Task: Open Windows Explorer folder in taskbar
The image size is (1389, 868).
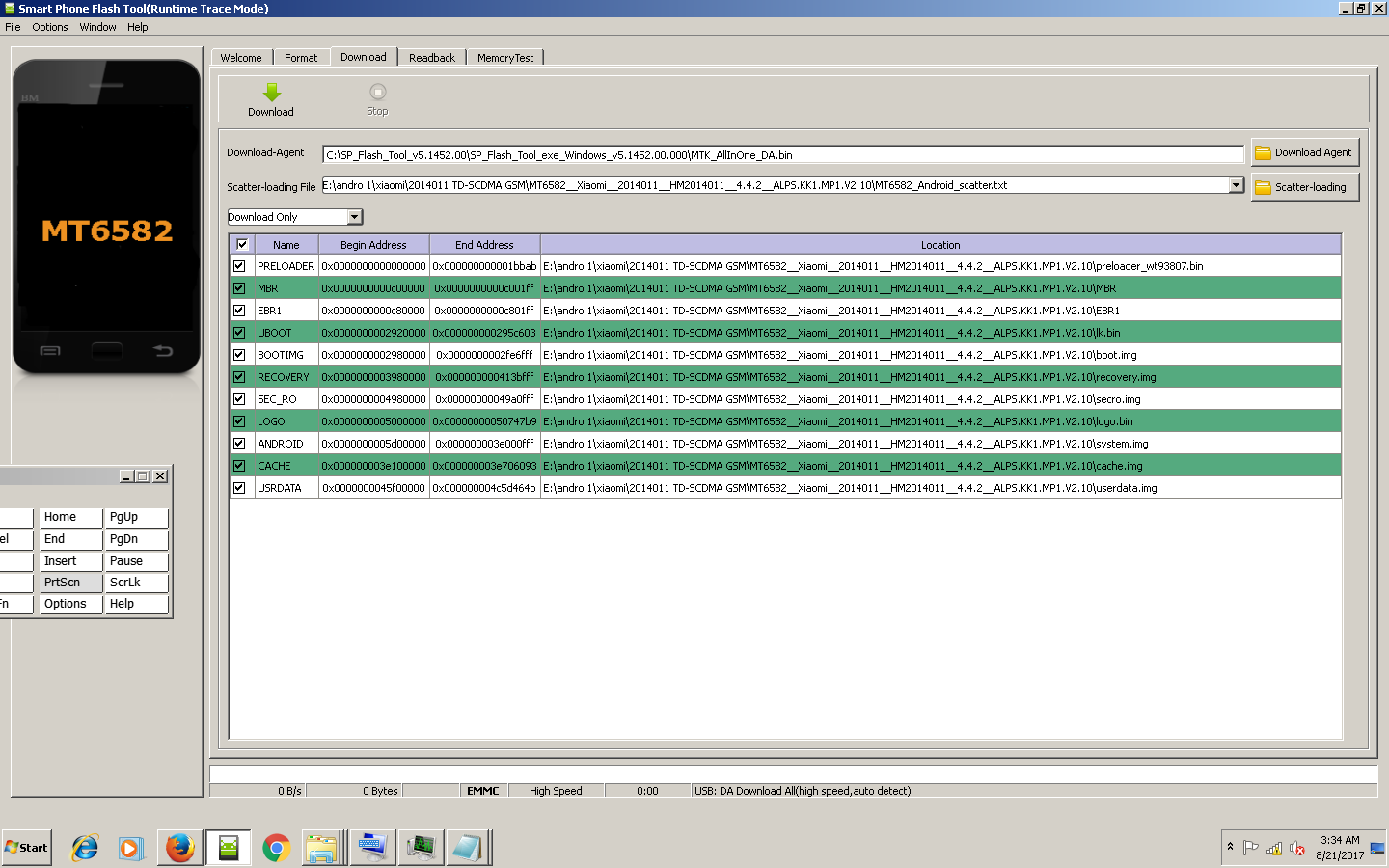Action: tap(322, 848)
